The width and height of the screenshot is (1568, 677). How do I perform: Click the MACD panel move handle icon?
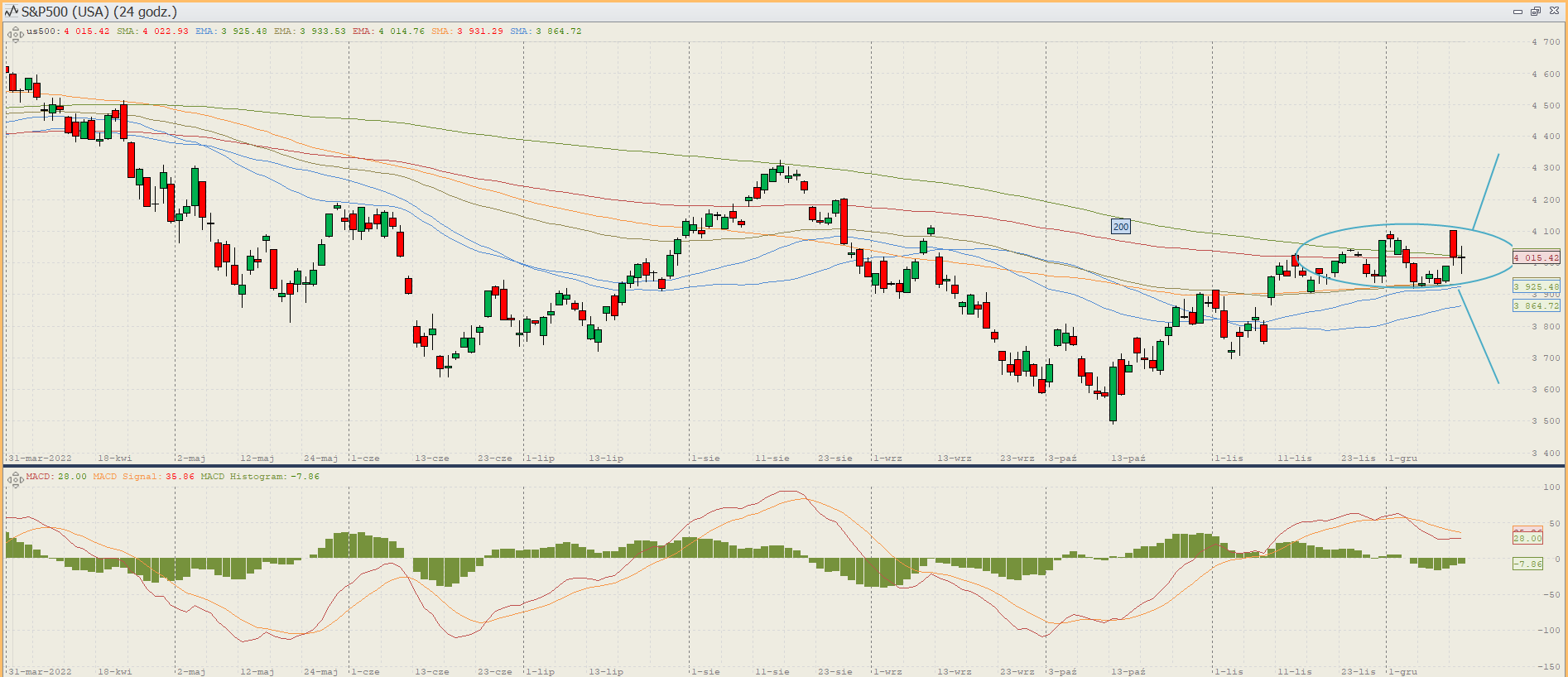[x=15, y=479]
